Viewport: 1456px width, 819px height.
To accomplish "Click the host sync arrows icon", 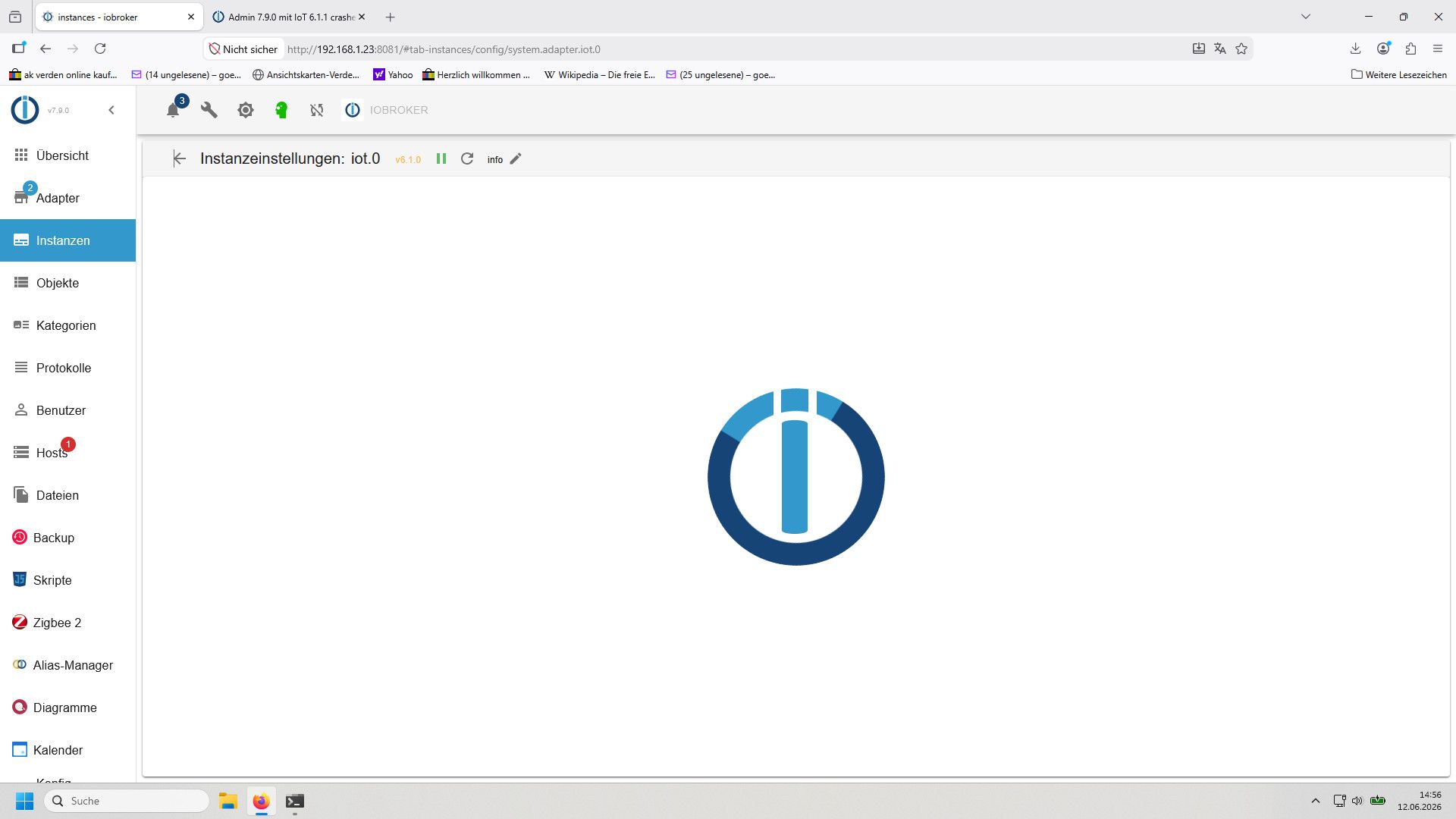I will [317, 110].
